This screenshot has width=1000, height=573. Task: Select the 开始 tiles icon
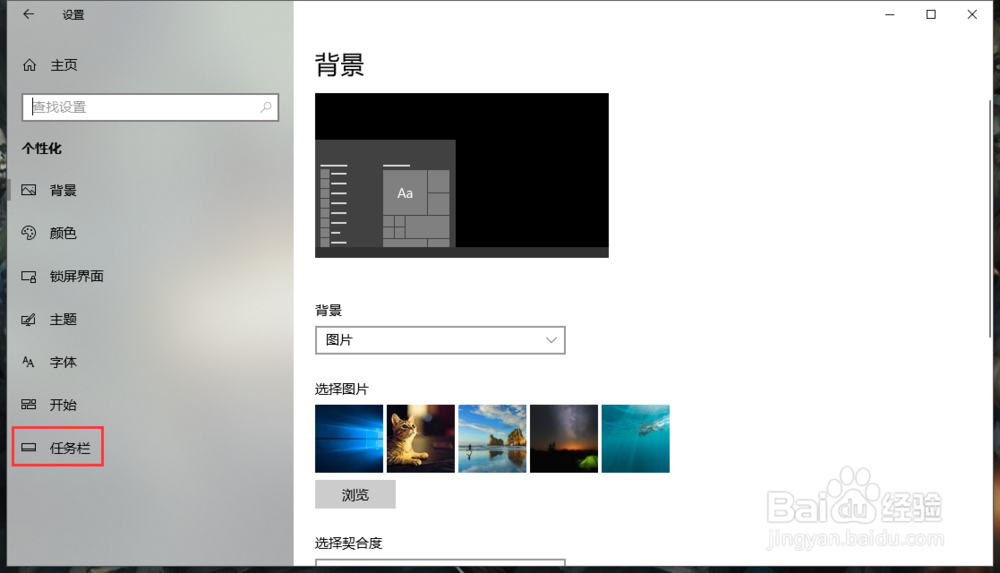[29, 405]
